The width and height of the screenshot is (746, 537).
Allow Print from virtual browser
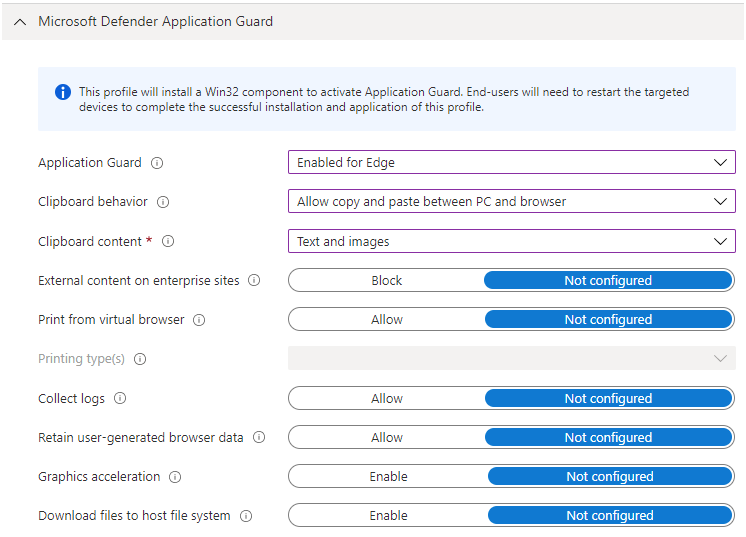coord(387,320)
